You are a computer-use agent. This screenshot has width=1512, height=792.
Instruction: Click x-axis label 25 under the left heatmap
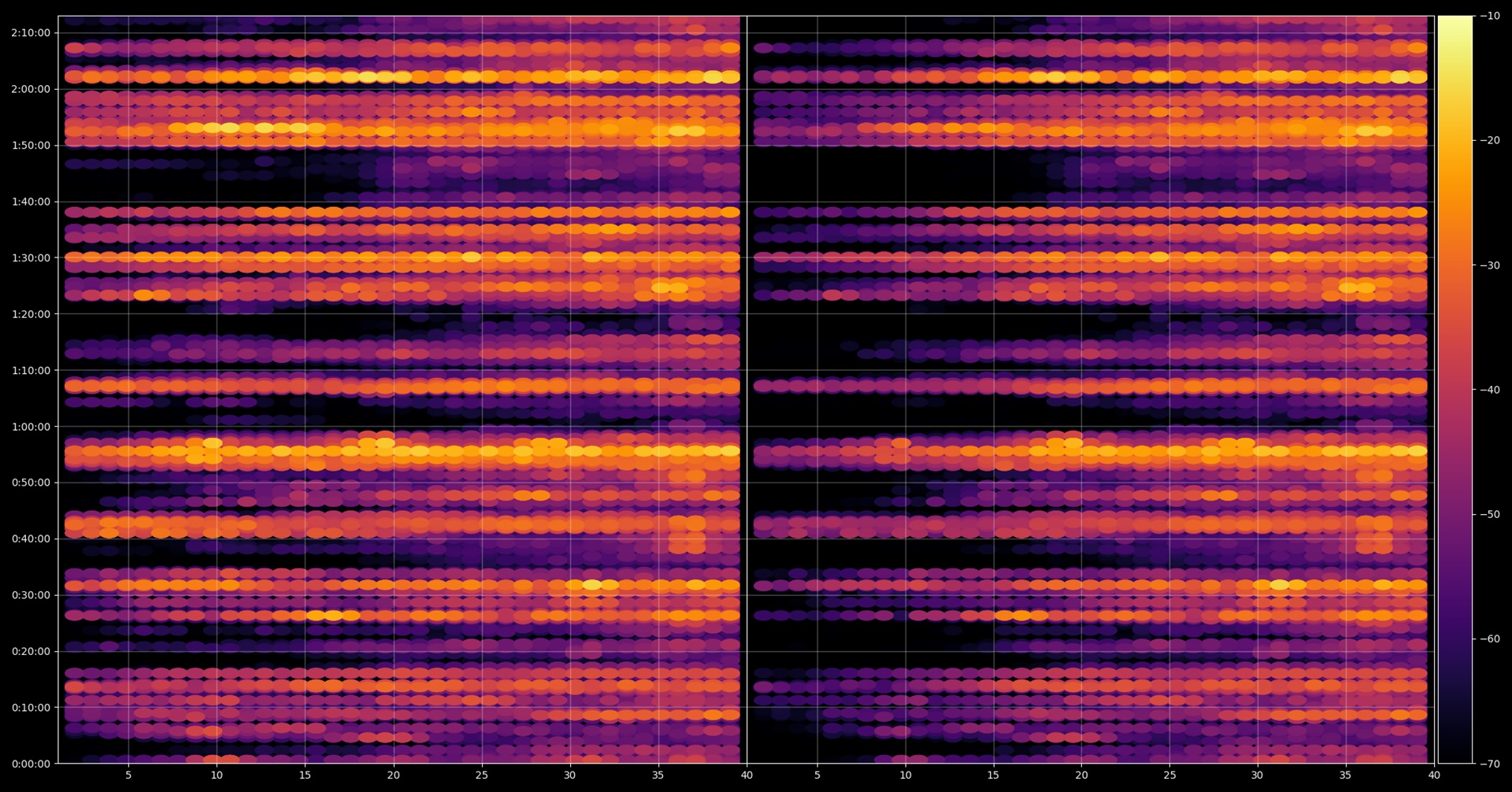tap(481, 775)
